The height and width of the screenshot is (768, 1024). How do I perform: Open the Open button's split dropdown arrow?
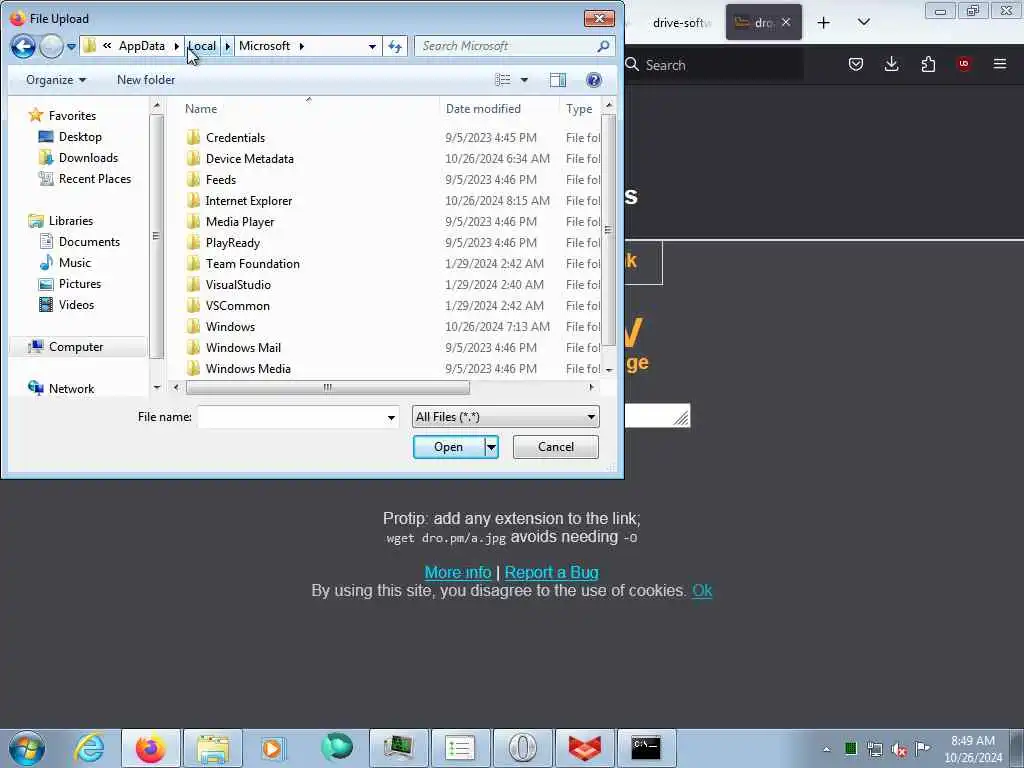[491, 447]
